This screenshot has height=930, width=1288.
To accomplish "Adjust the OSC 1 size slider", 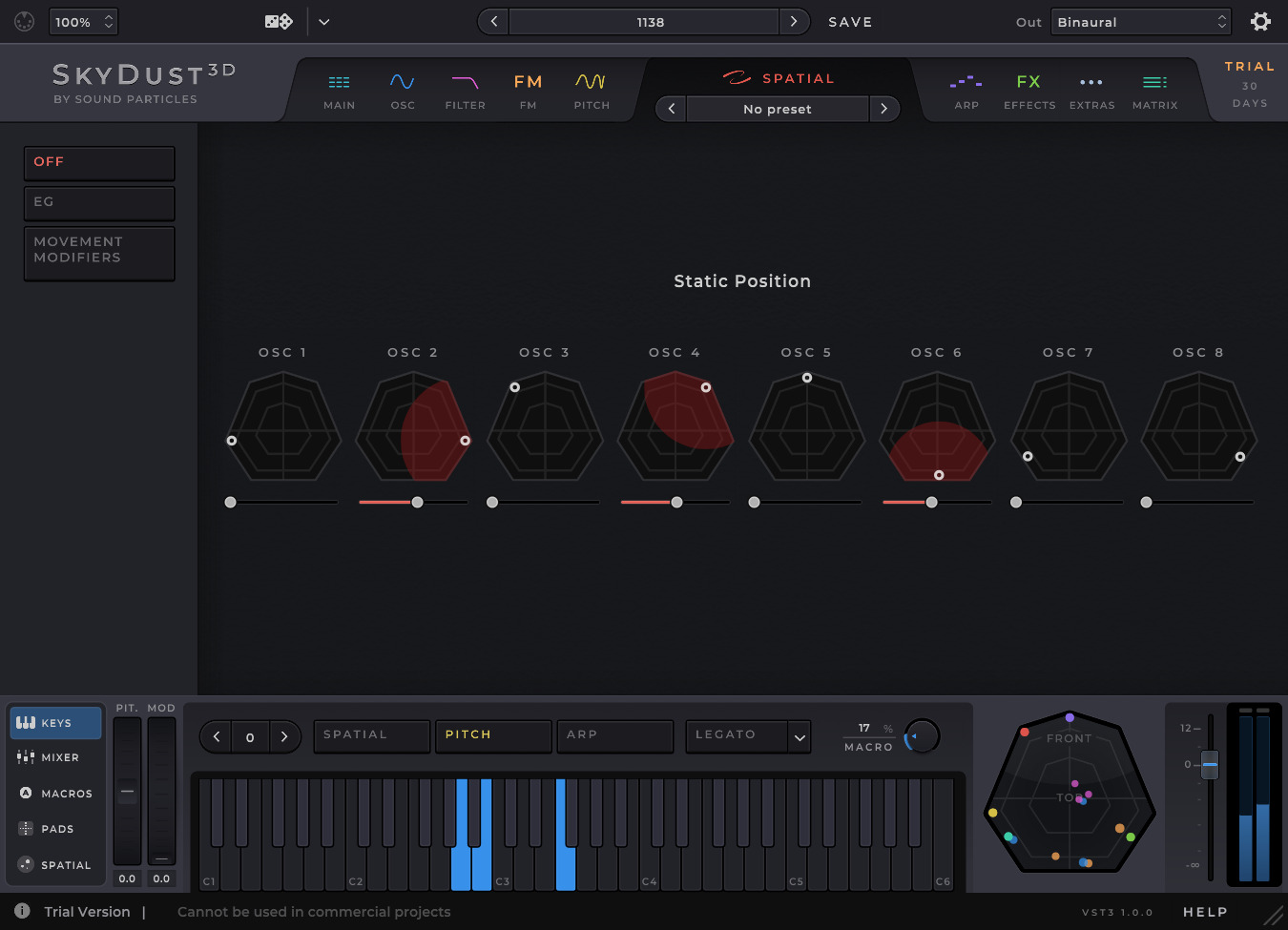I will point(282,502).
